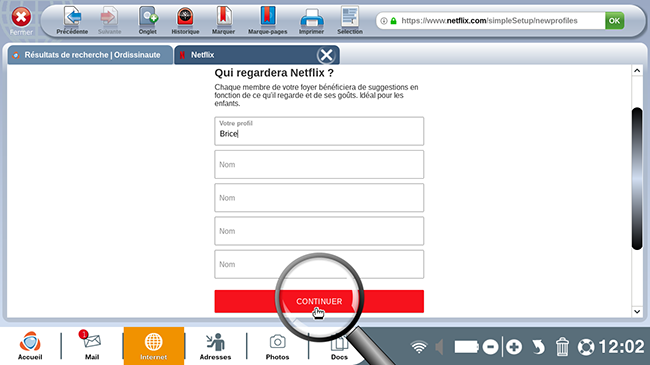The width and height of the screenshot is (650, 365).
Task: Click the green OK address button
Action: point(614,21)
